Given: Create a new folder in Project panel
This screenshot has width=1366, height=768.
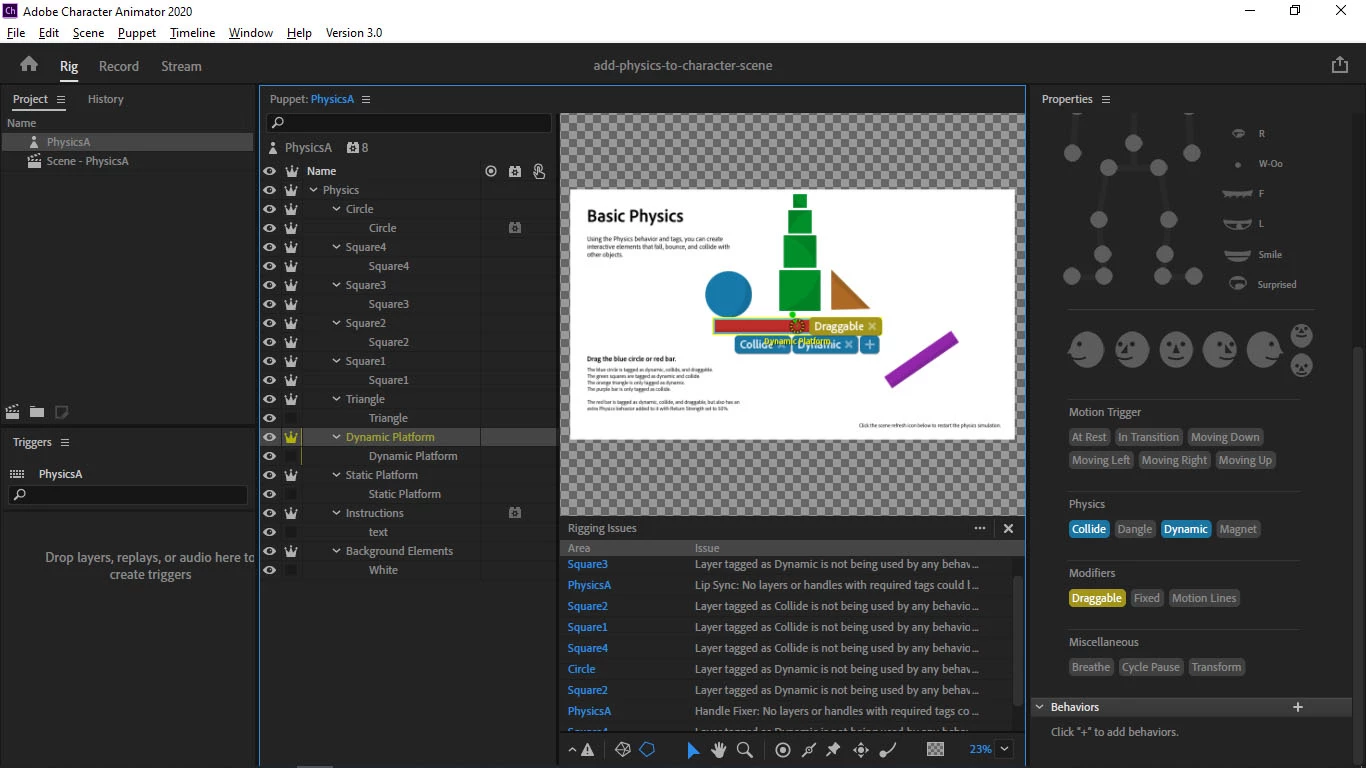Looking at the screenshot, I should pos(37,411).
